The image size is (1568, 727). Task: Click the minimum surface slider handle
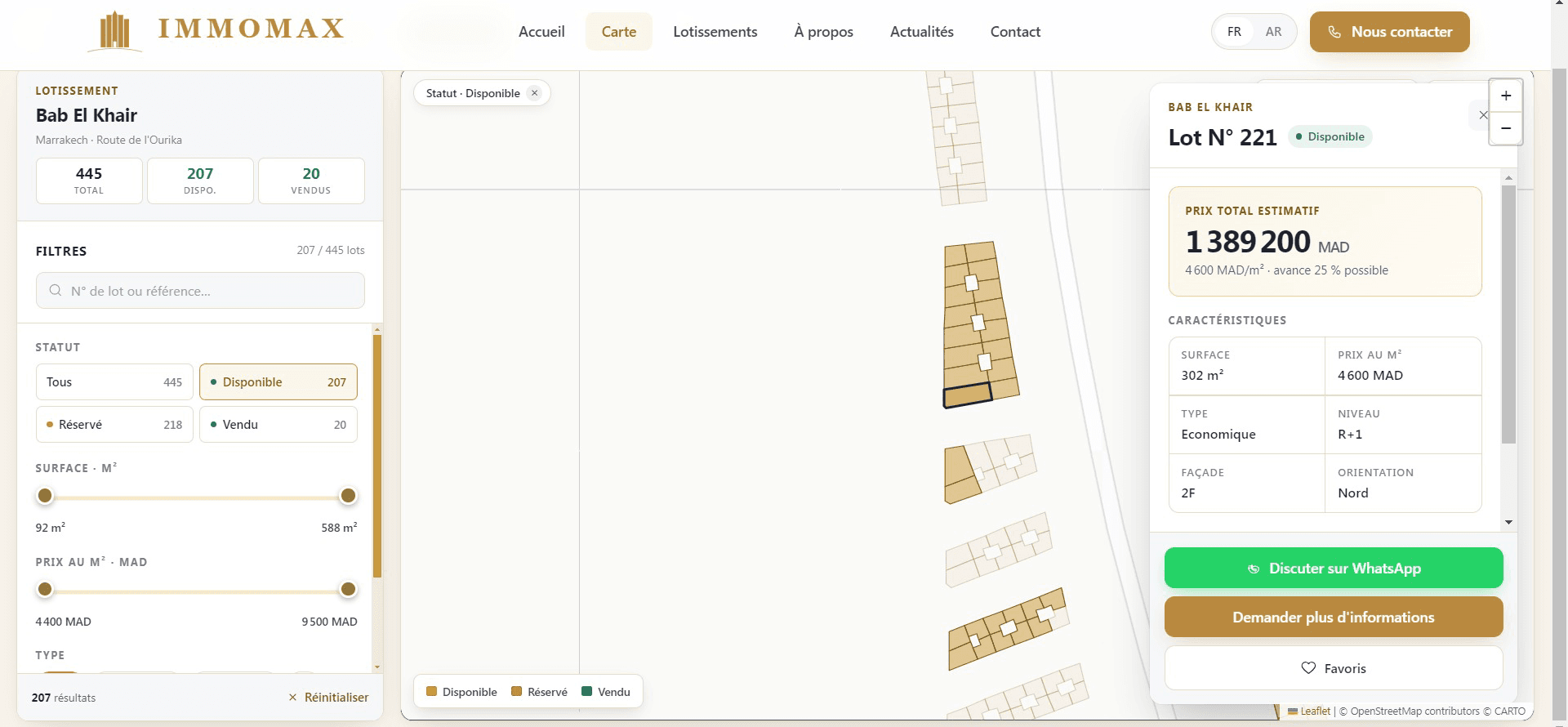pos(45,496)
